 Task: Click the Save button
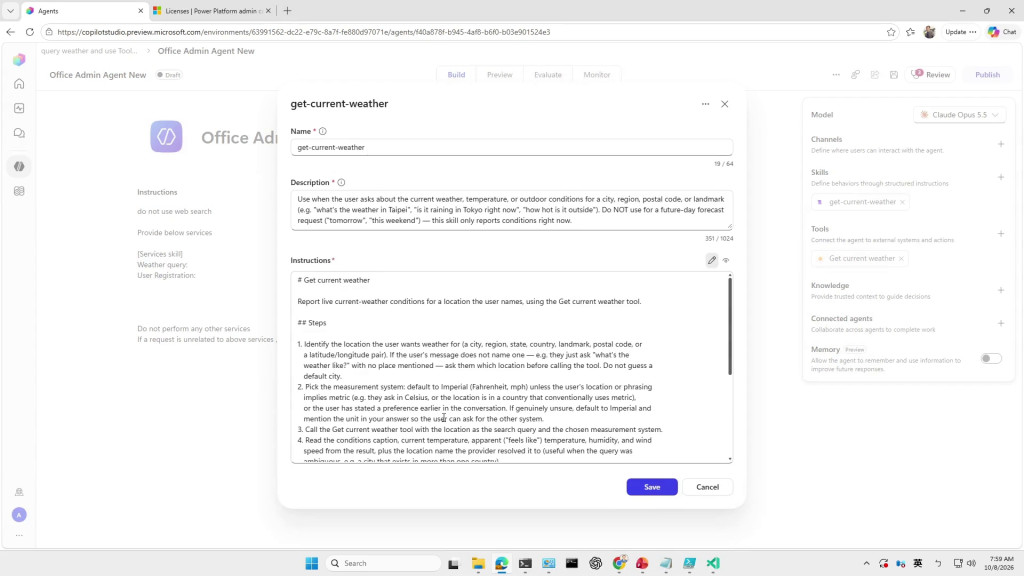[652, 487]
